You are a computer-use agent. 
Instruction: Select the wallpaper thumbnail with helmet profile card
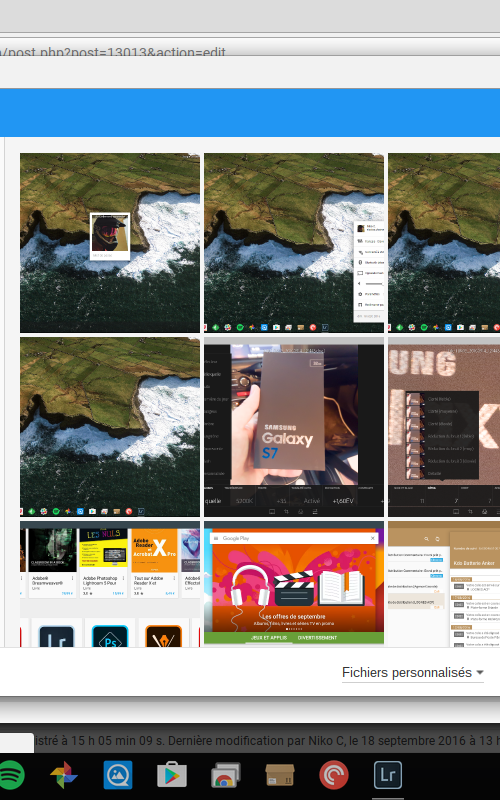point(110,243)
